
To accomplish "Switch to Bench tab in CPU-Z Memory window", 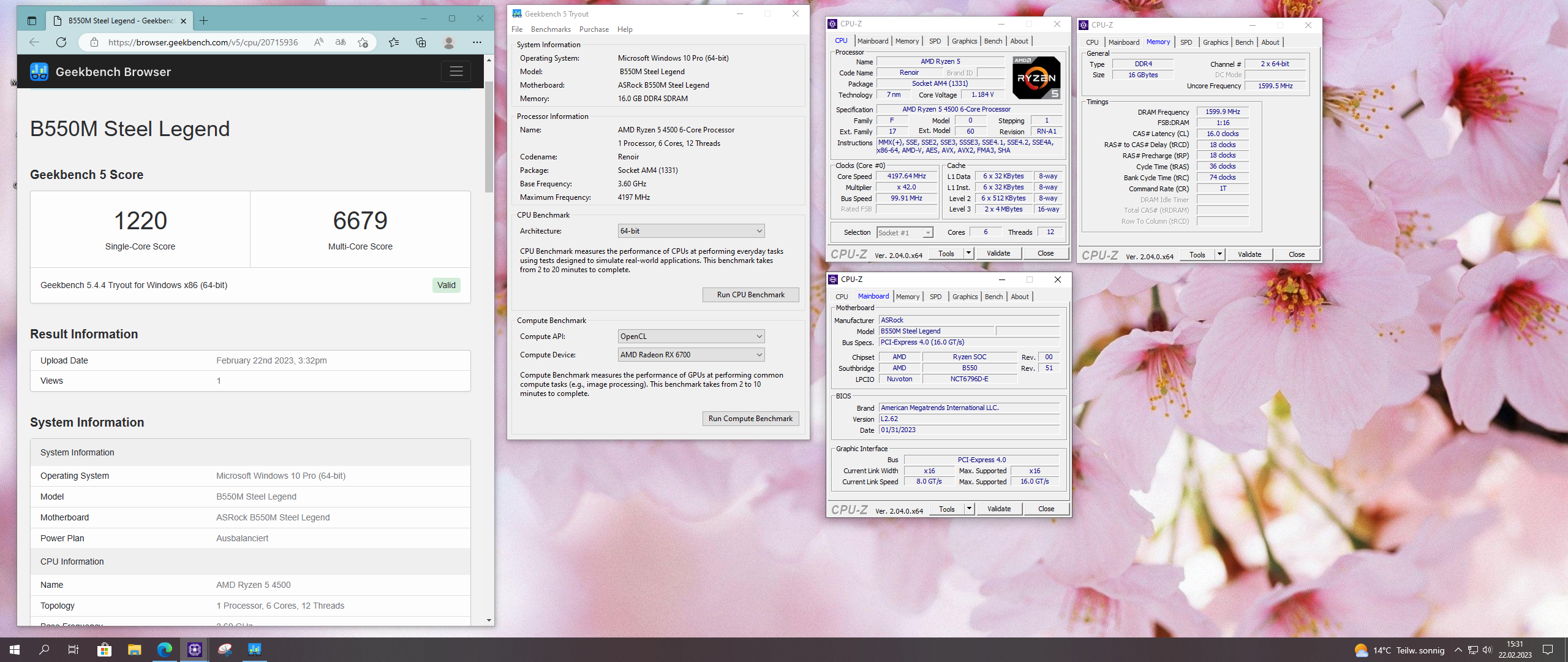I will click(x=1244, y=42).
